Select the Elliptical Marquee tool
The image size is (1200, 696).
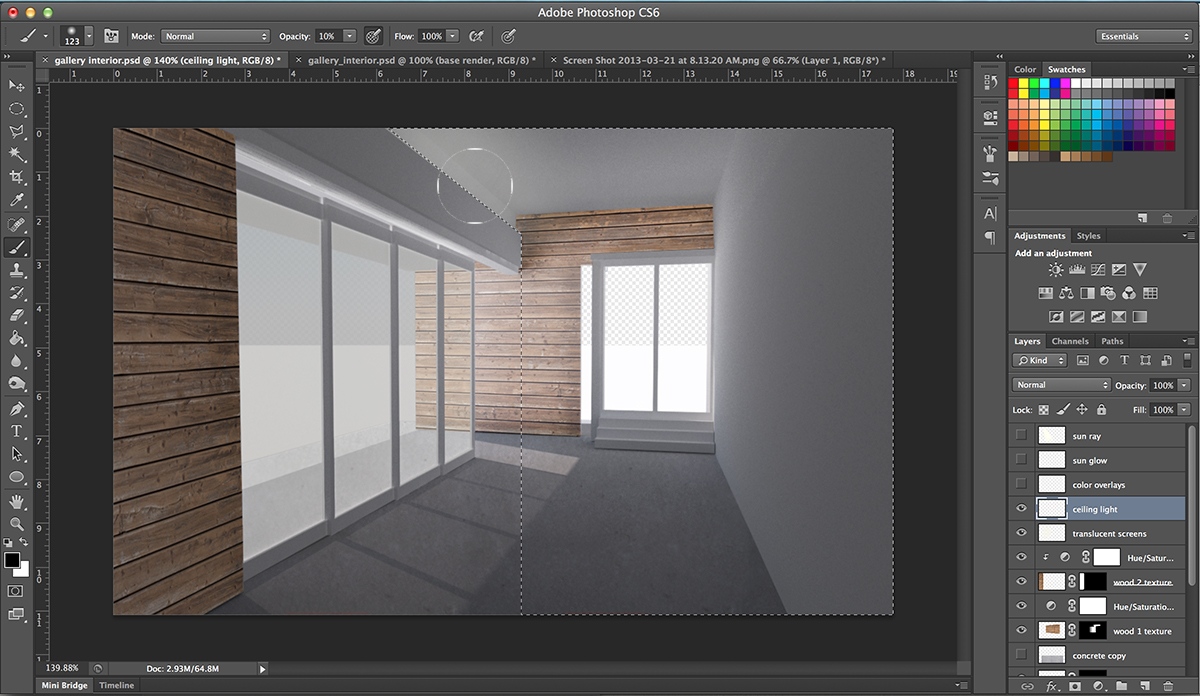click(x=17, y=109)
